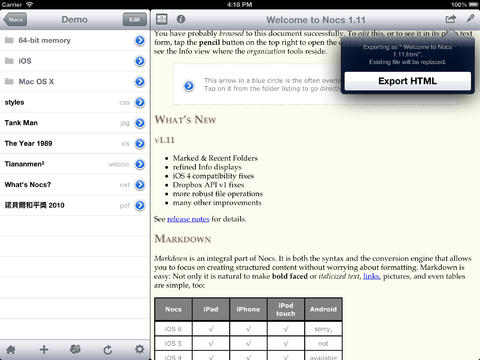The height and width of the screenshot is (360, 480).
Task: Open details arrow for The Year 1989
Action: (x=140, y=144)
